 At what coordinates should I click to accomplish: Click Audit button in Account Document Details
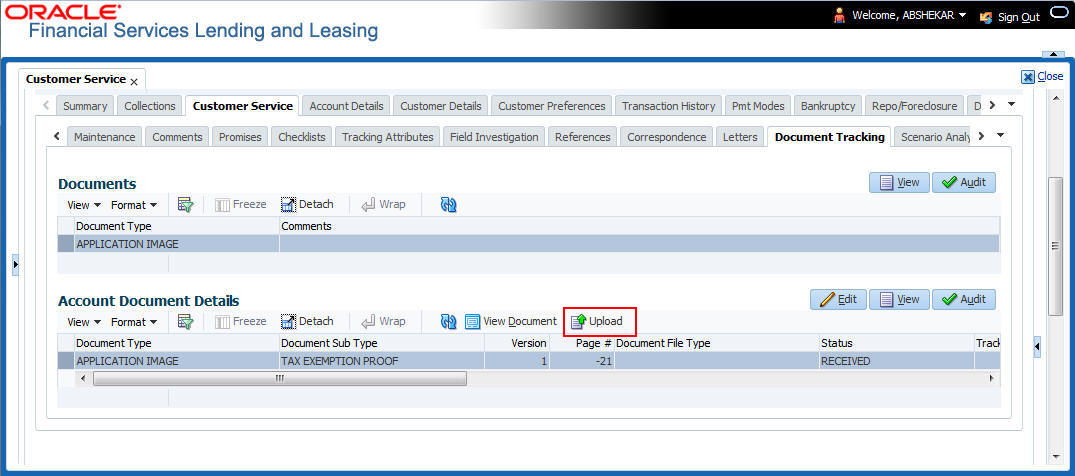pyautogui.click(x=964, y=299)
